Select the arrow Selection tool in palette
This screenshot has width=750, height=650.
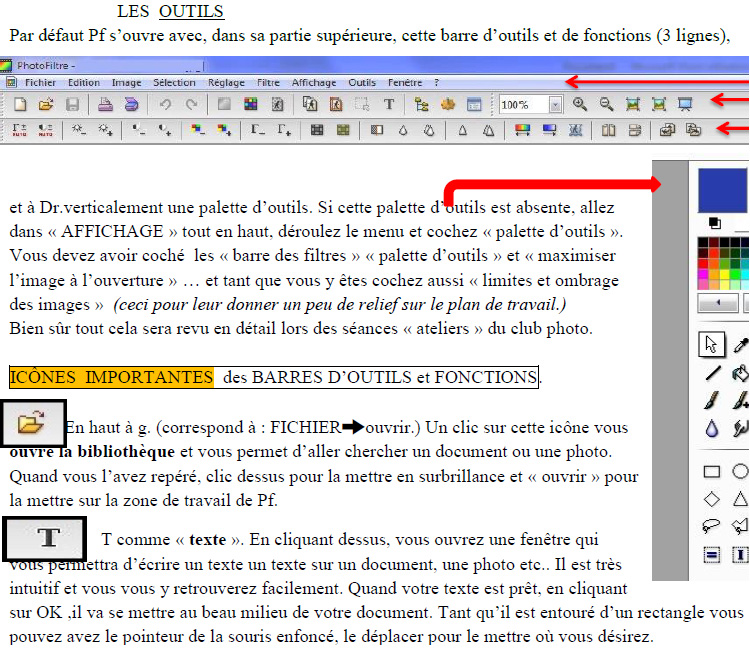point(712,344)
